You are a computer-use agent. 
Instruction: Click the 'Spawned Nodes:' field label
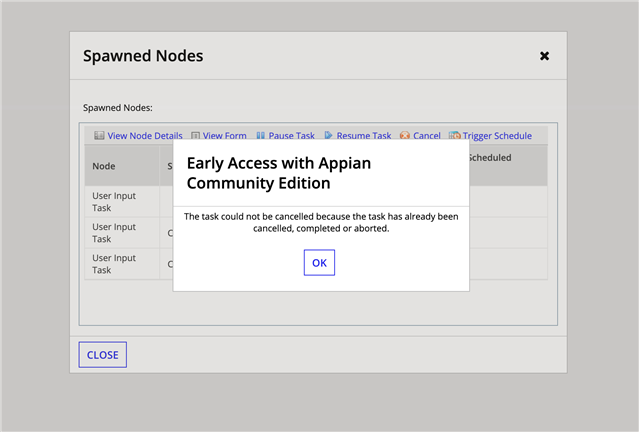[118, 108]
